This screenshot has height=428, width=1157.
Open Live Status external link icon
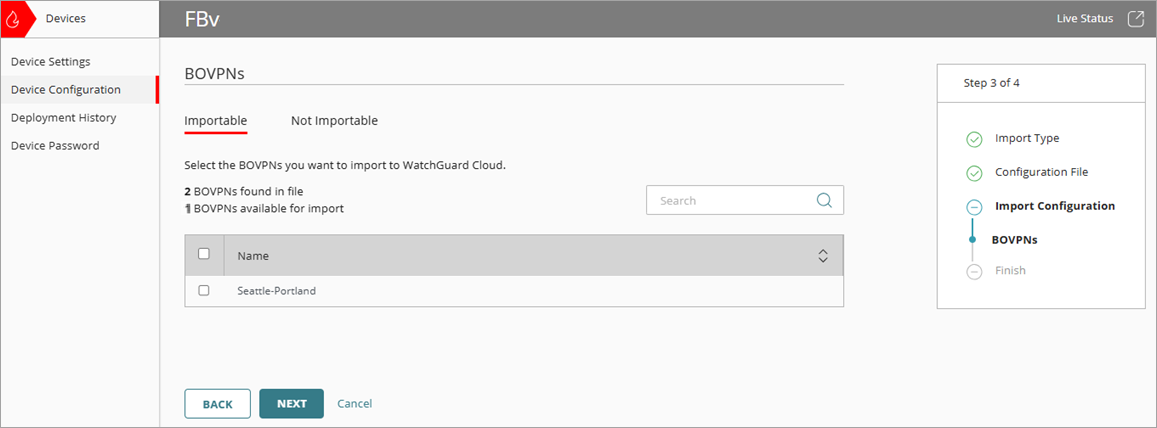point(1136,19)
